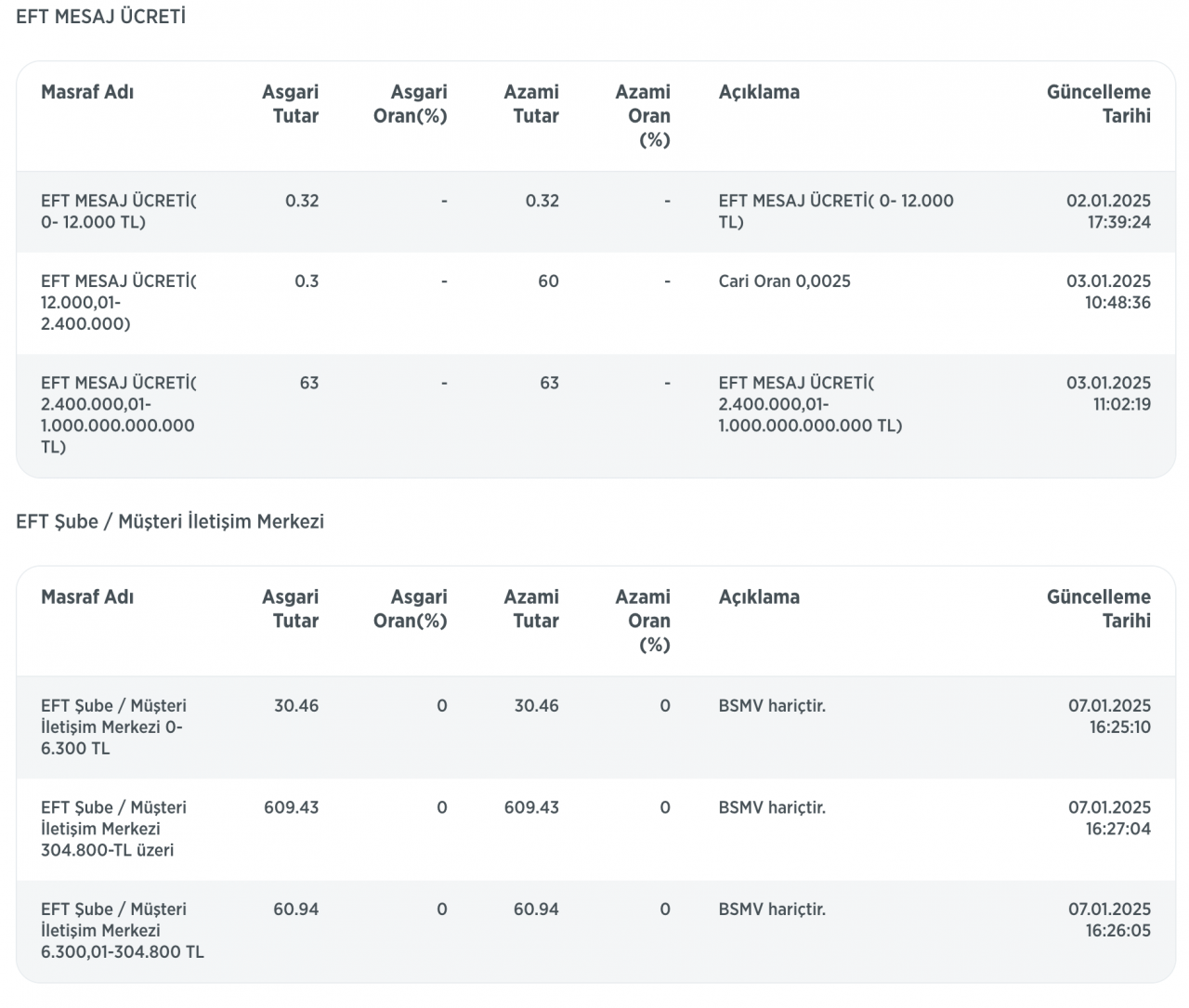
Task: Select fee name İletişim Merkezi 6.300,01-304.800 TL
Action: 123,930
